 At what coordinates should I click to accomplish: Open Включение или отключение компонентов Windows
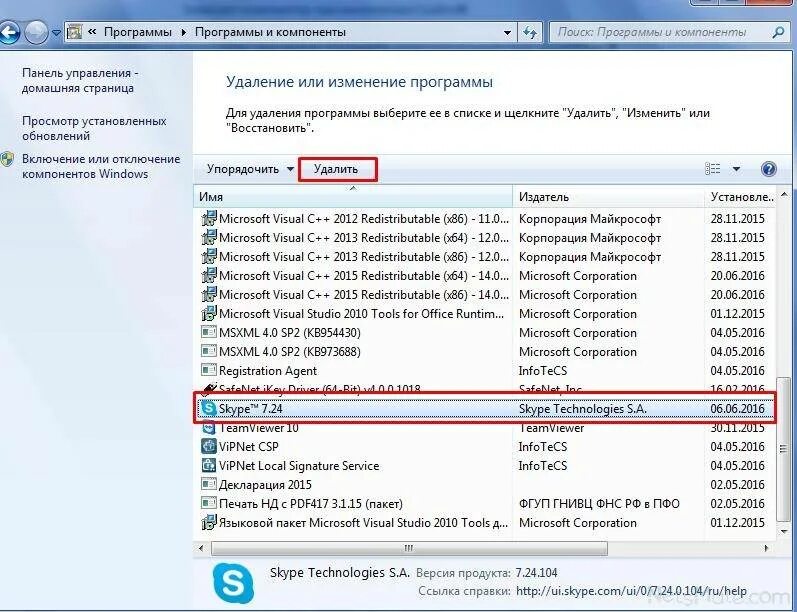[x=101, y=166]
